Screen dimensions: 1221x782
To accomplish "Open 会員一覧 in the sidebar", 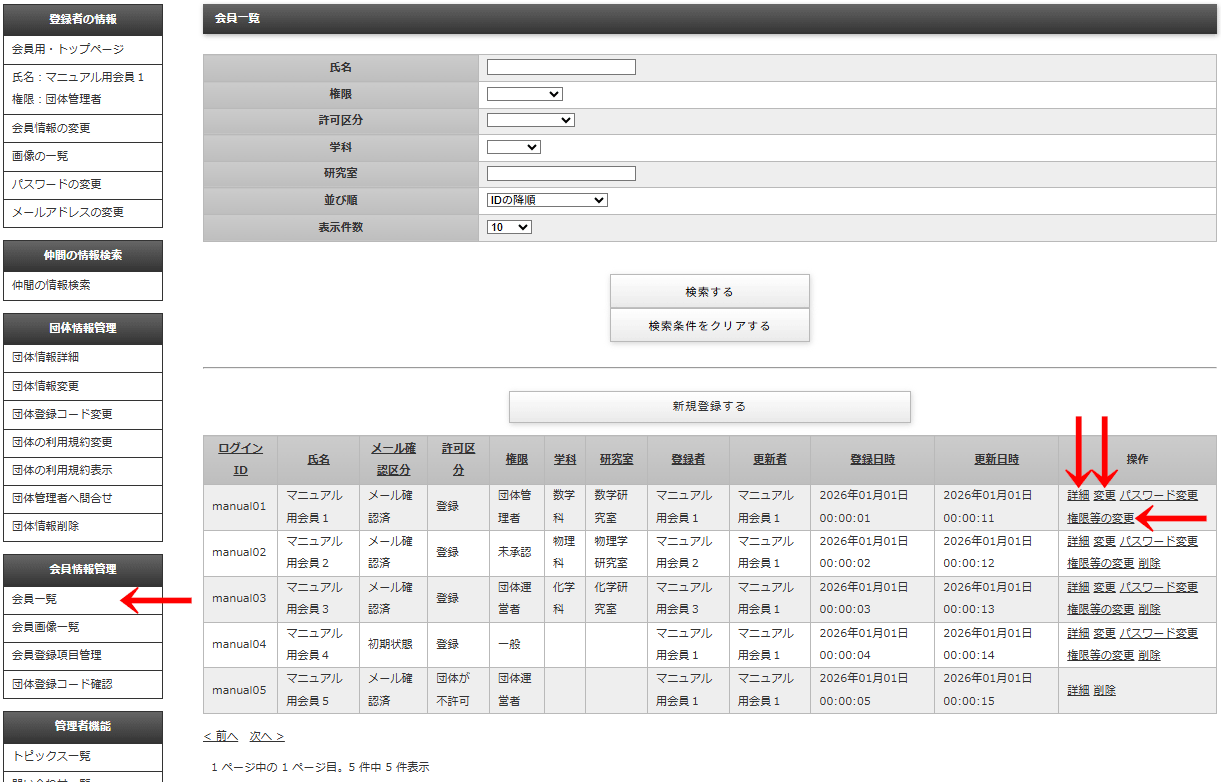I will tap(35, 599).
